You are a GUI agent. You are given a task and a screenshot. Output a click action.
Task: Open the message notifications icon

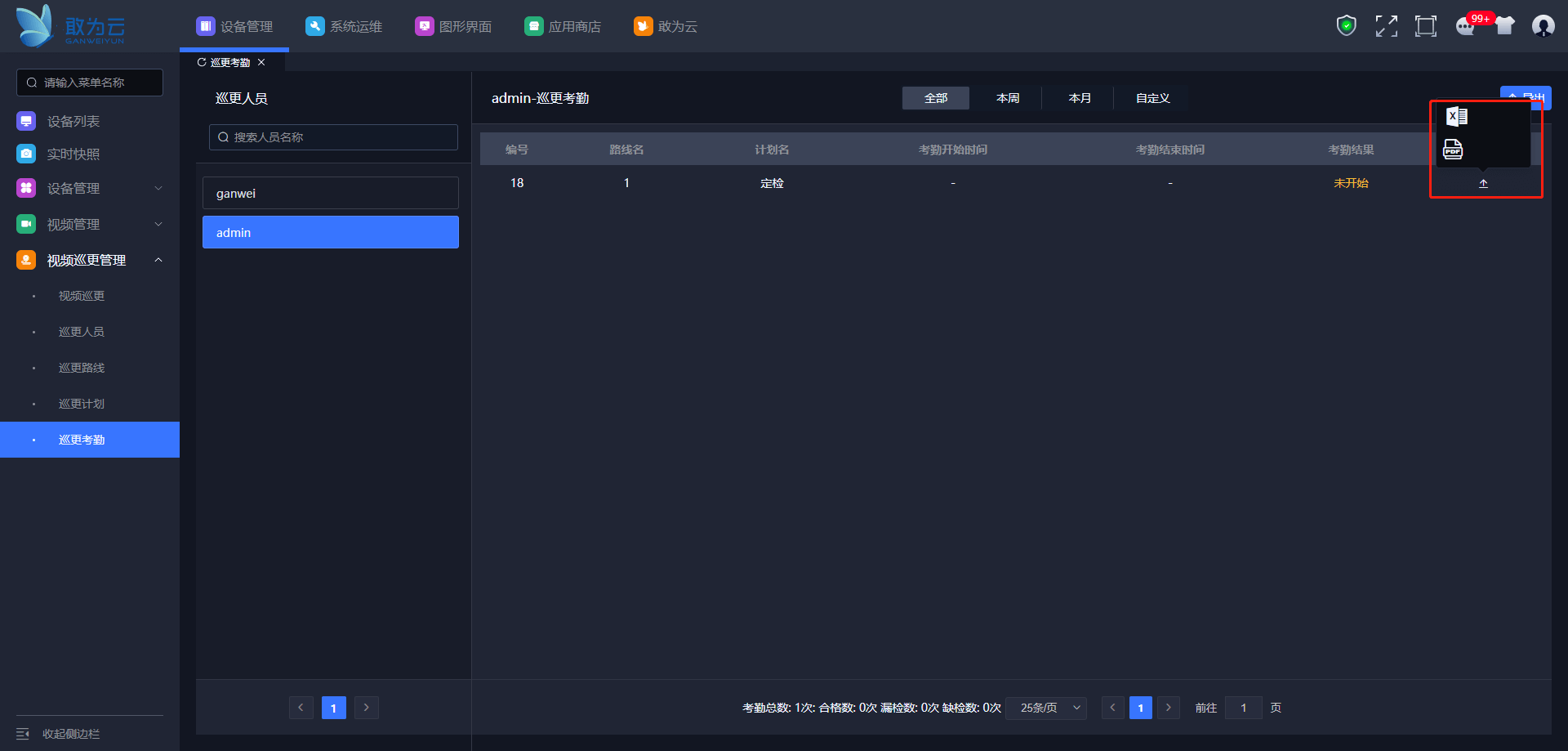1466,26
